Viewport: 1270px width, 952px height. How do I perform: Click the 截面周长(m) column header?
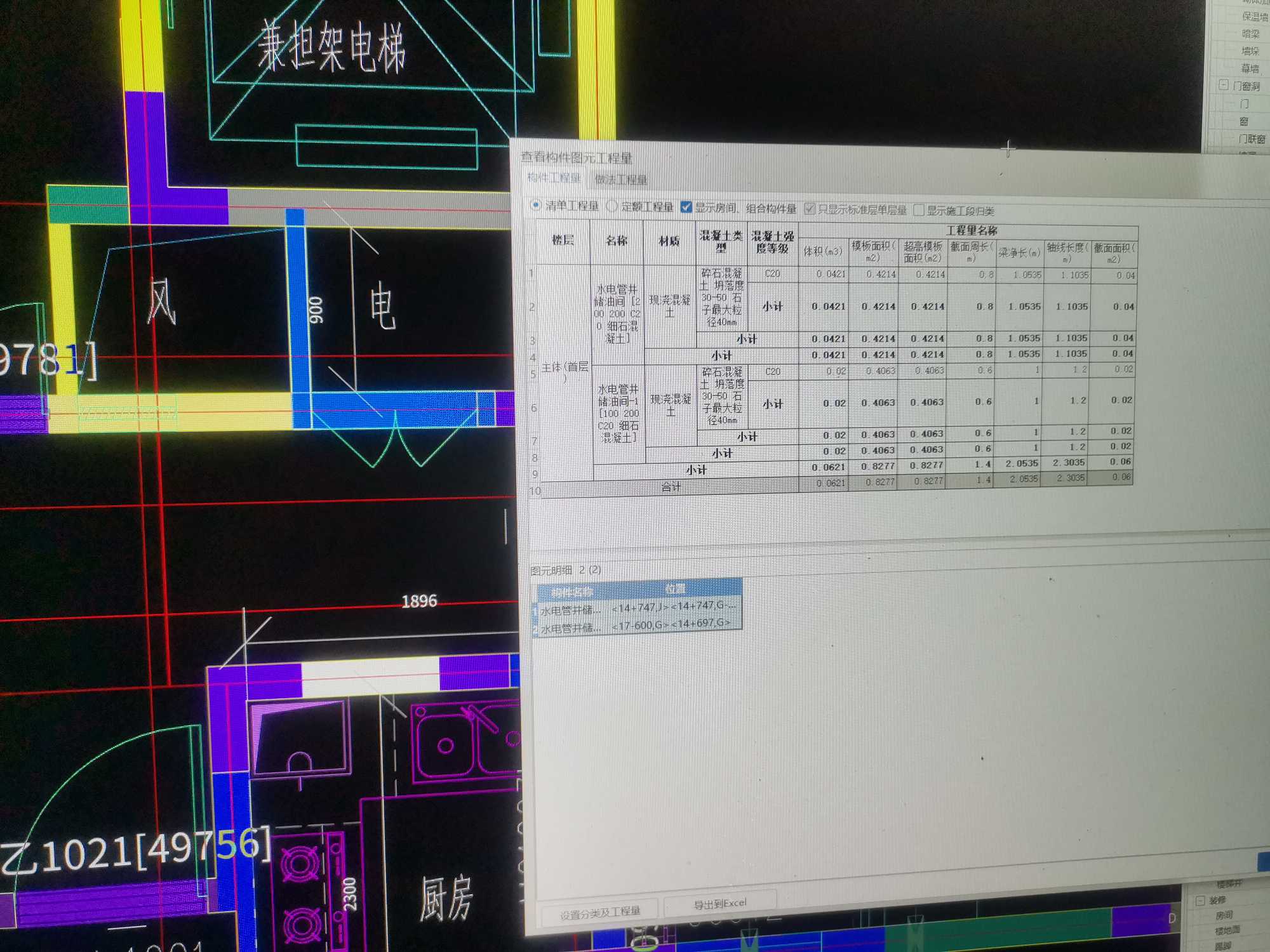pos(971,253)
